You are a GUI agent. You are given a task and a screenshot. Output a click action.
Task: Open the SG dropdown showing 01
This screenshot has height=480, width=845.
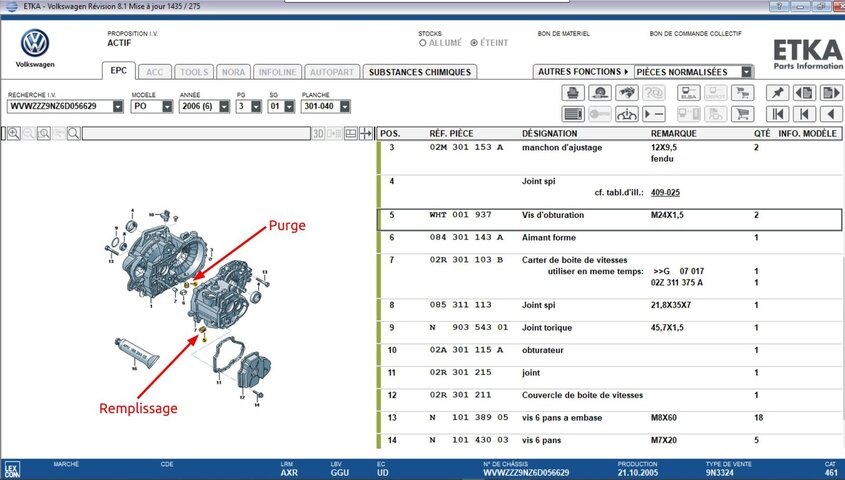pyautogui.click(x=289, y=107)
